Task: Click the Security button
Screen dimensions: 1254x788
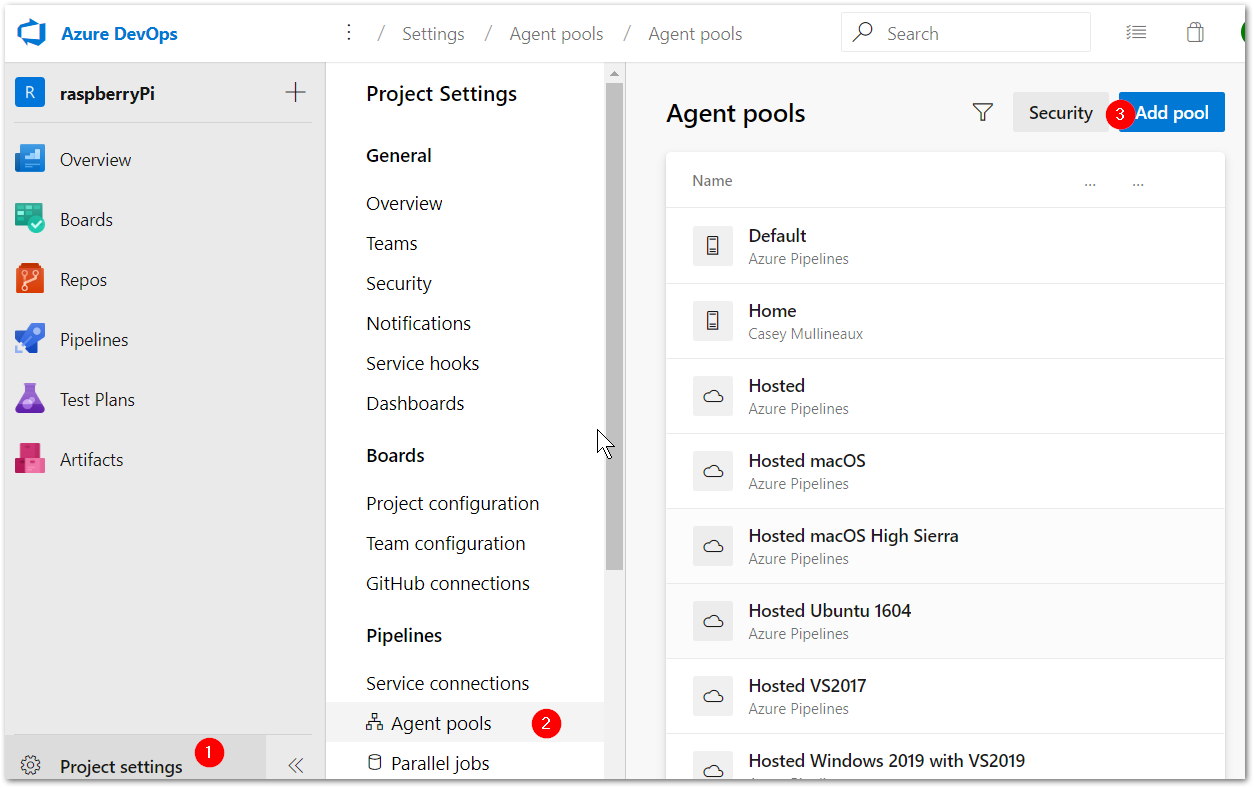Action: [1060, 113]
